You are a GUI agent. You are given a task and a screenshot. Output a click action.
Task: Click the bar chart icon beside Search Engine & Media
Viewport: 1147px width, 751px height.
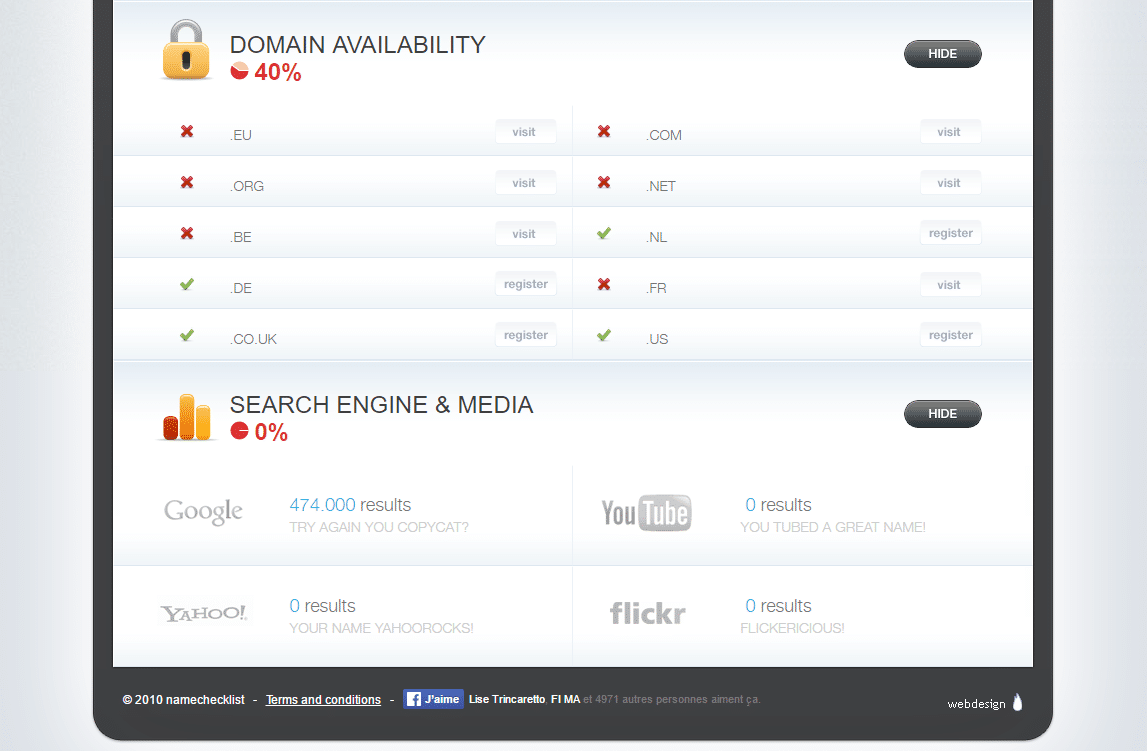[186, 416]
